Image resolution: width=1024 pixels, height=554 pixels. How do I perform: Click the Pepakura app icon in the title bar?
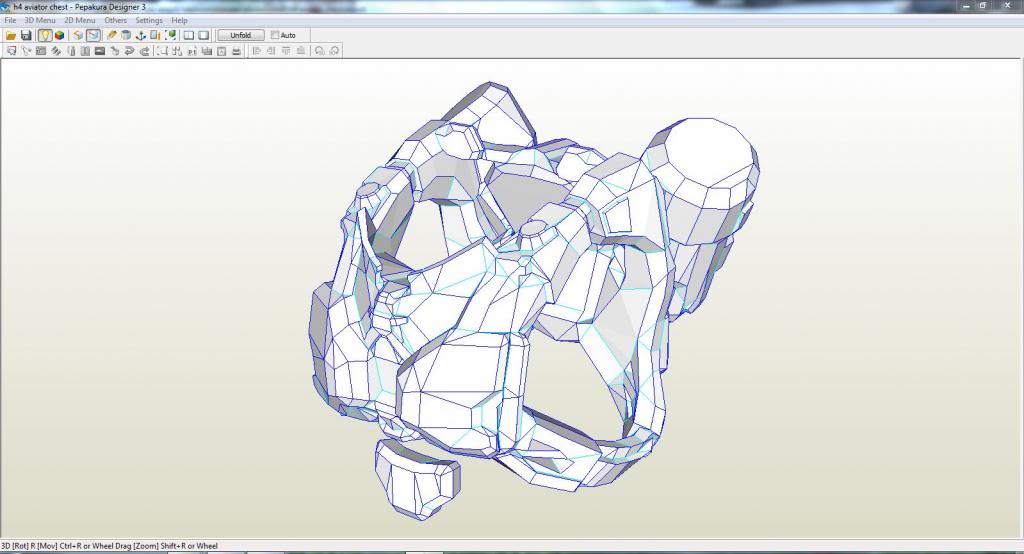click(5, 7)
